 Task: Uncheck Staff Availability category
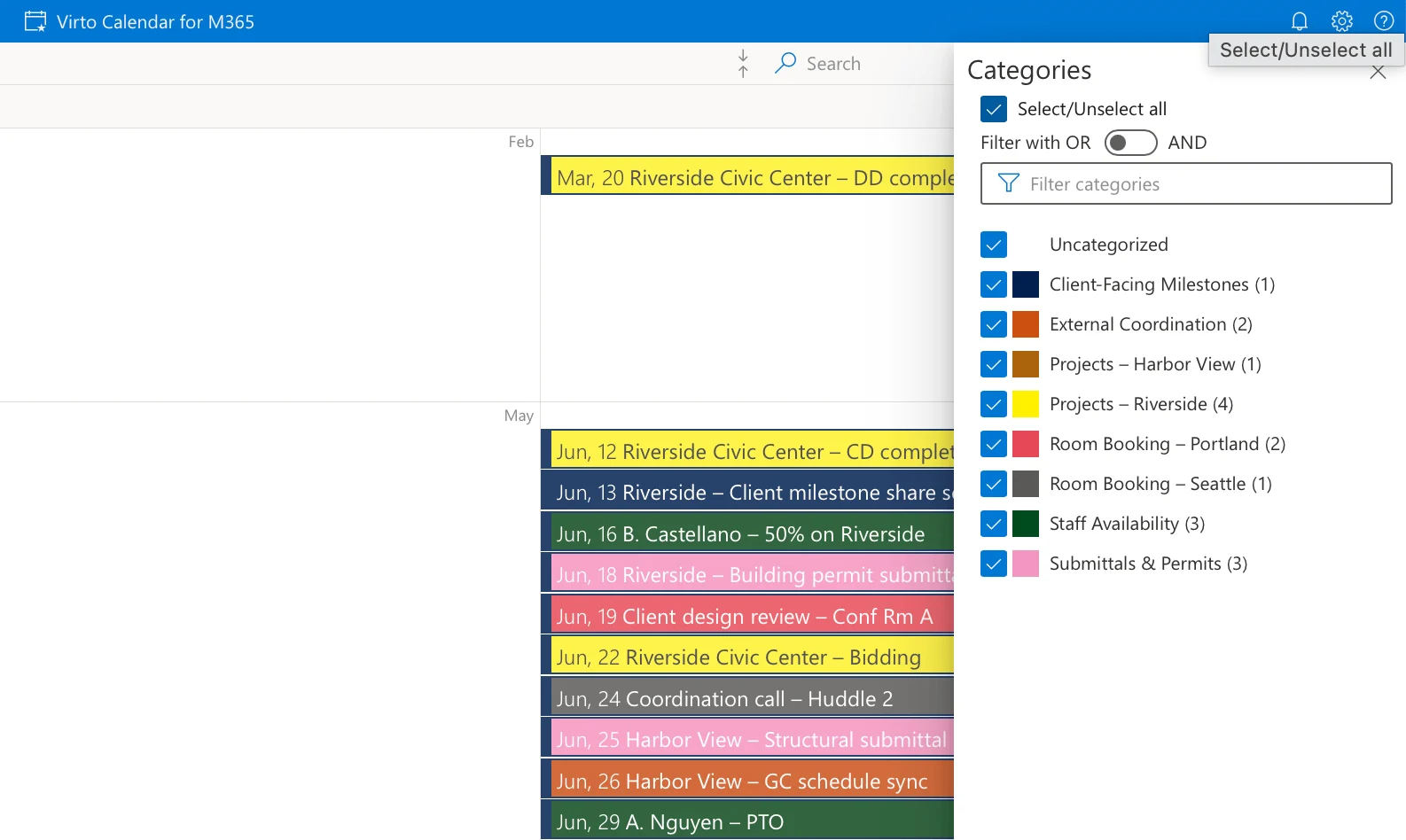click(x=994, y=524)
